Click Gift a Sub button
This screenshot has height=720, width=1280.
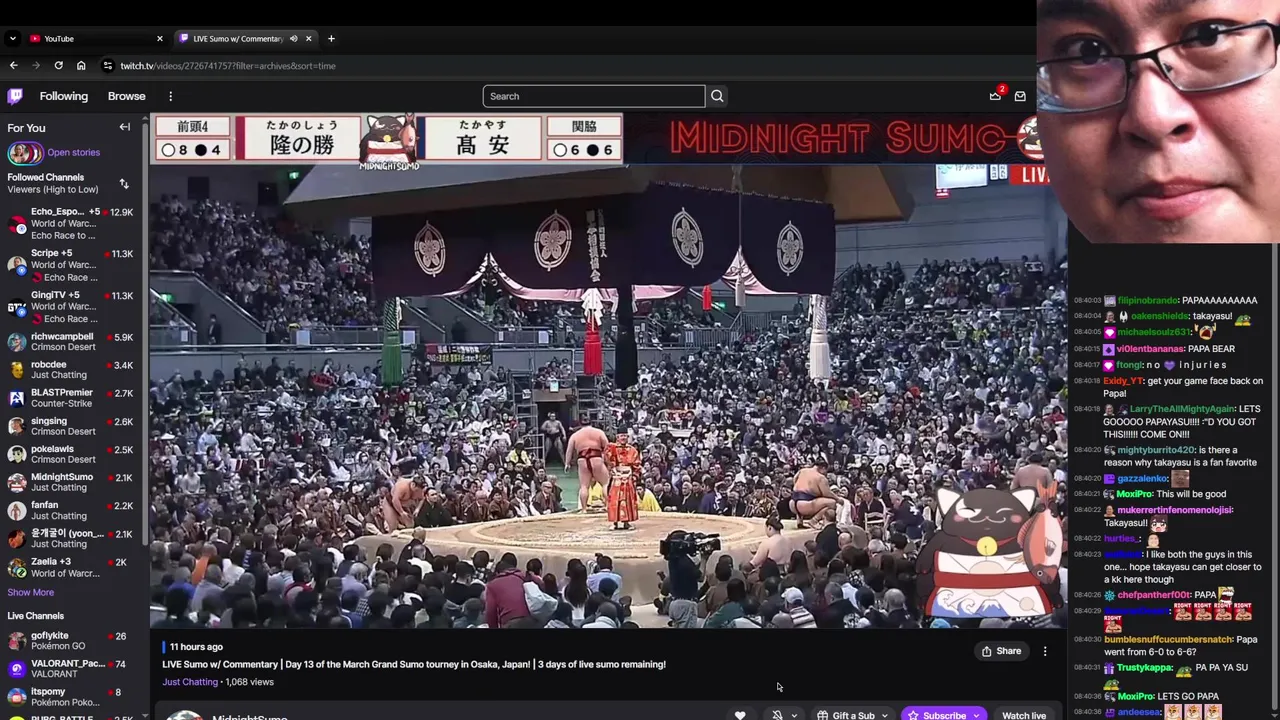pos(846,715)
